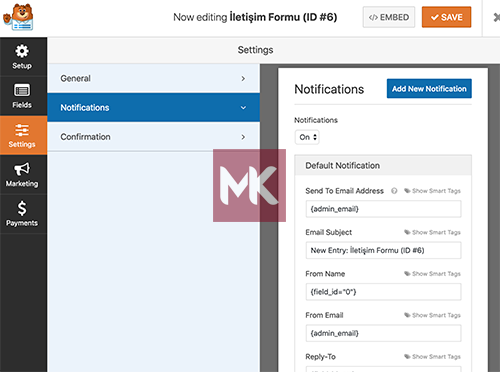
Task: Collapse Notifications using its down chevron
Action: click(x=243, y=108)
